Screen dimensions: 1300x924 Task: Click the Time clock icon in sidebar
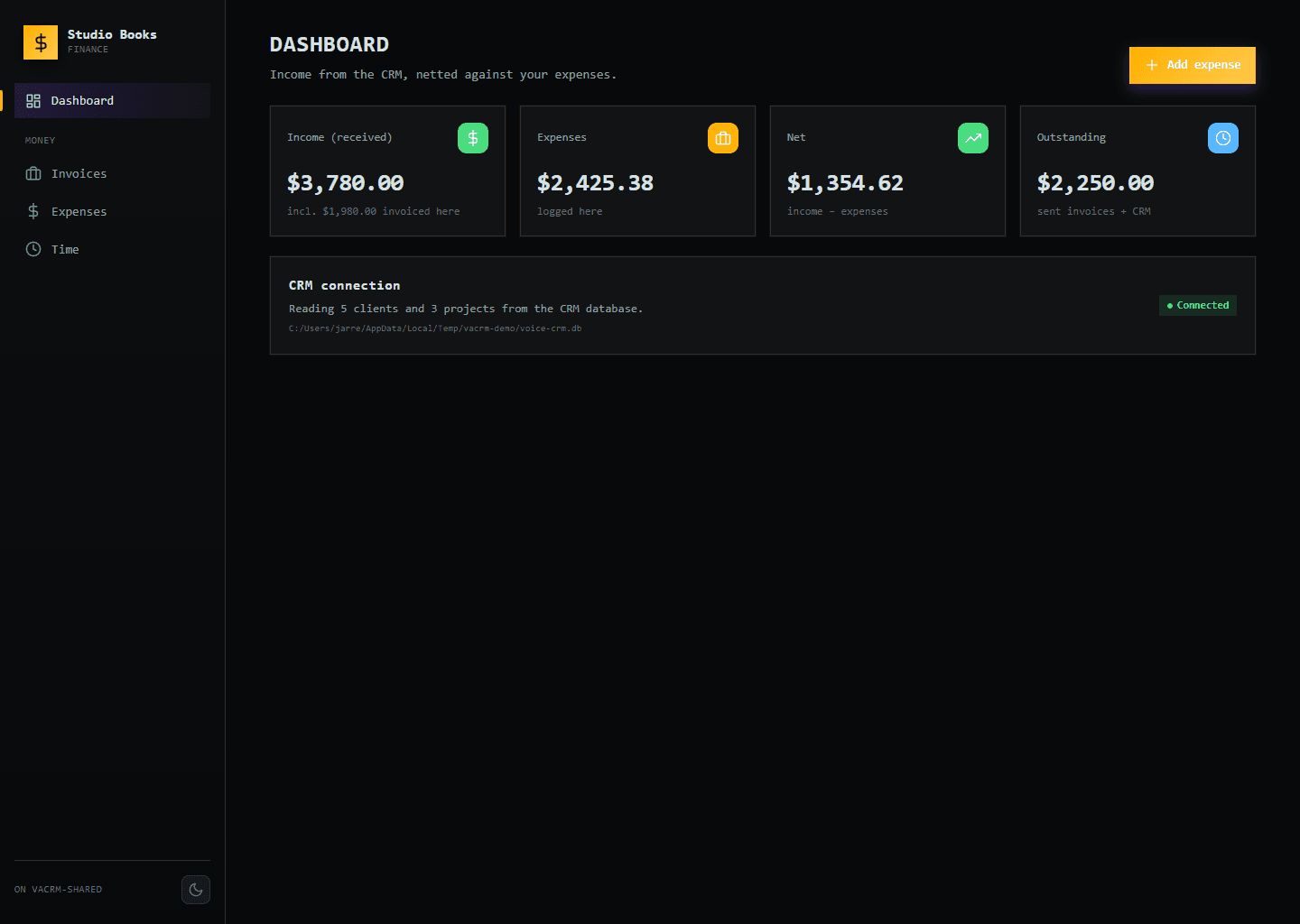pos(33,249)
